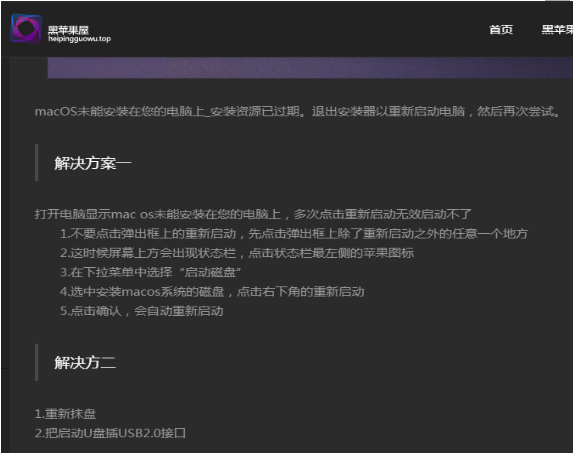
Task: Click step 1.不要点击弹出框上的重新启动
Action: (294, 233)
